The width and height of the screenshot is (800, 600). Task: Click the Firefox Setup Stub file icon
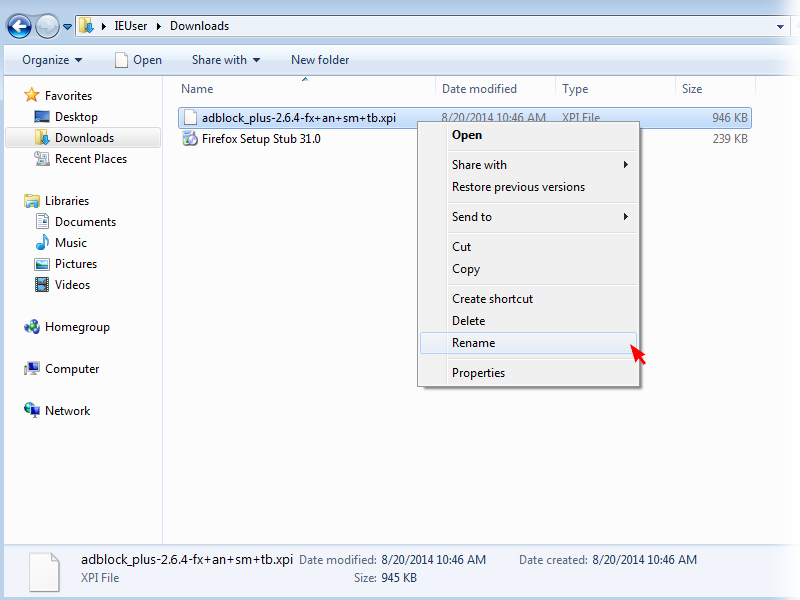(x=190, y=138)
